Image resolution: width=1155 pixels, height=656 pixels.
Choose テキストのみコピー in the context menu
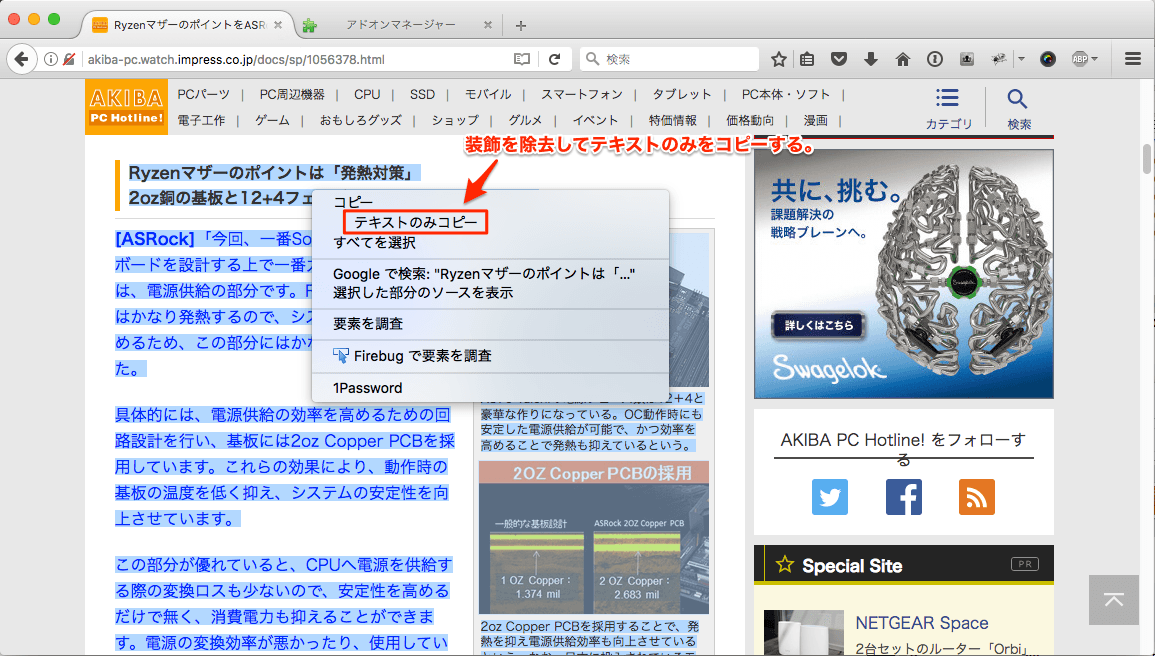(490, 222)
